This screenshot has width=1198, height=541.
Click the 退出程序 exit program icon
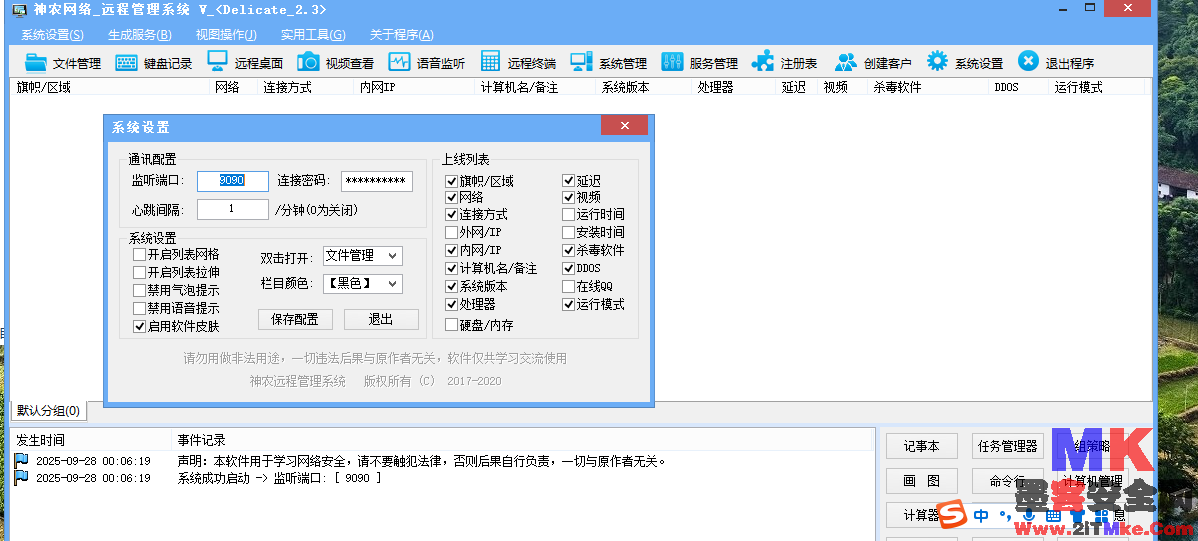point(1028,62)
